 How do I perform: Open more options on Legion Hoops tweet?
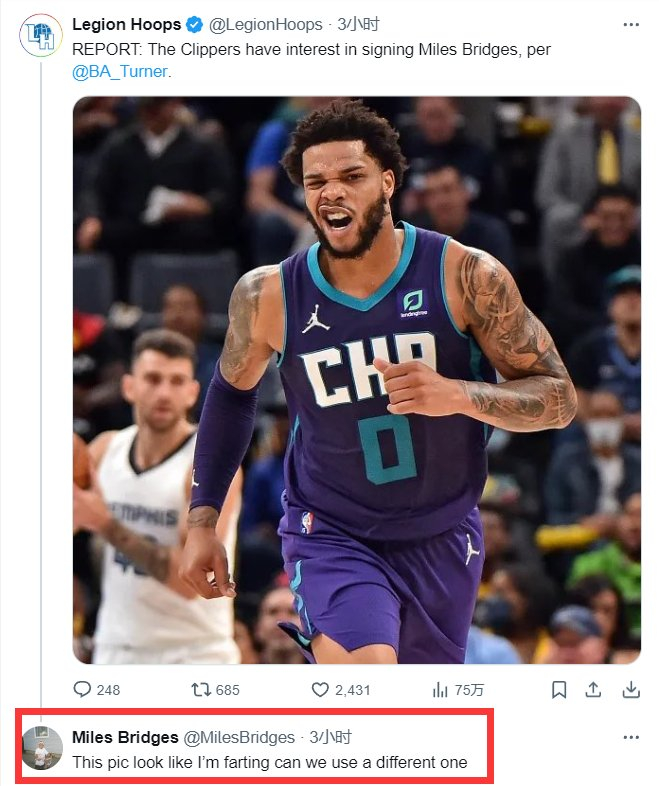(x=630, y=24)
